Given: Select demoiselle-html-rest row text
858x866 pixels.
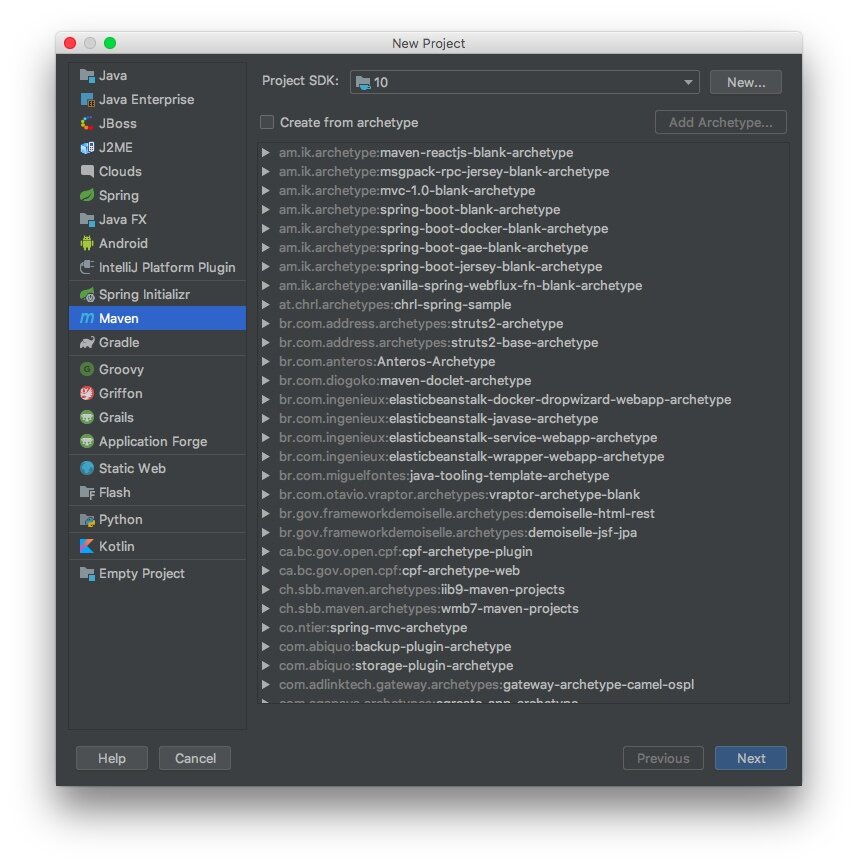Looking at the screenshot, I should [467, 514].
